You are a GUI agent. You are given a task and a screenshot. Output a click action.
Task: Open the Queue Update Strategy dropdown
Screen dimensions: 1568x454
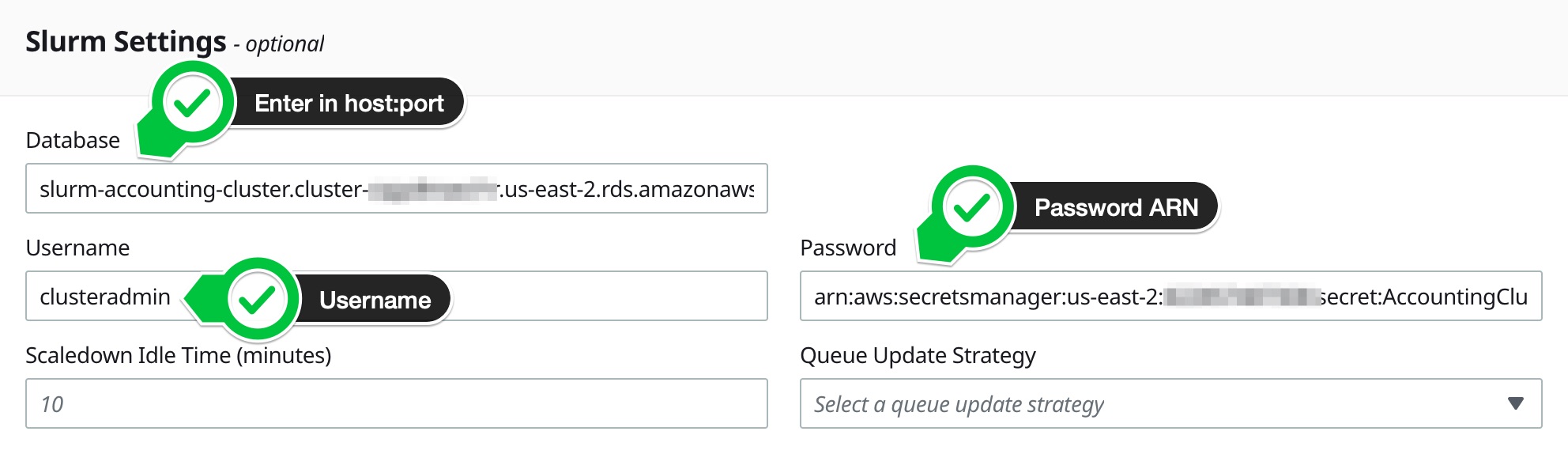(1170, 403)
